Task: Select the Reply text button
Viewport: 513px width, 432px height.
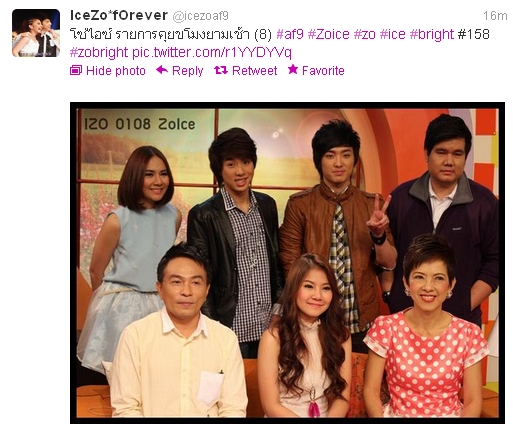Action: [187, 71]
